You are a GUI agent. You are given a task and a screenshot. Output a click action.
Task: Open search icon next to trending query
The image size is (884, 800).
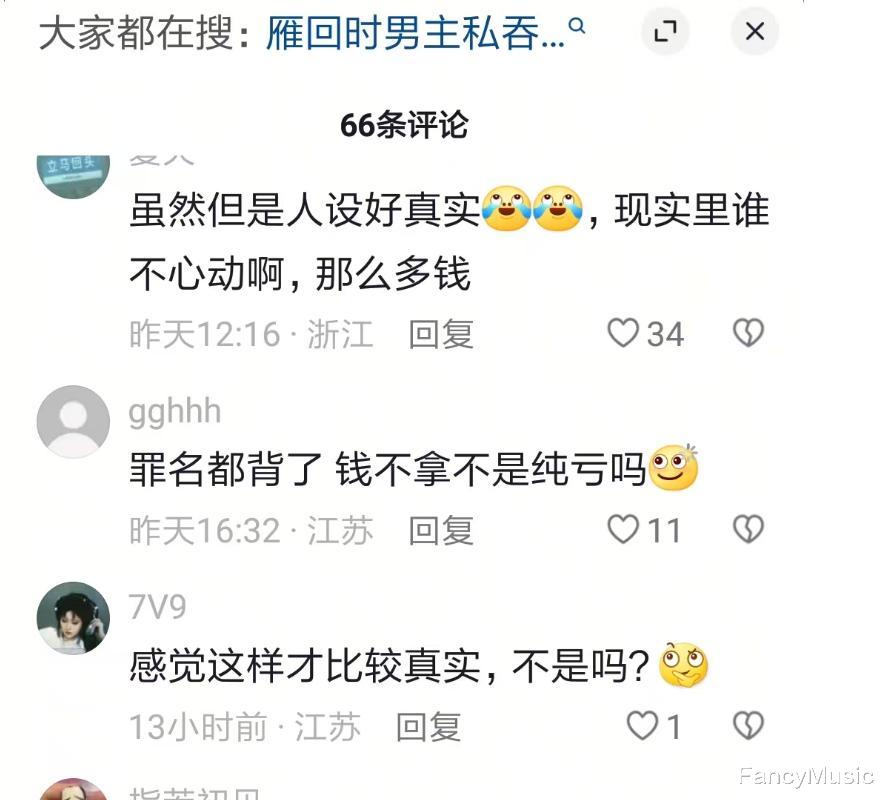coord(577,26)
